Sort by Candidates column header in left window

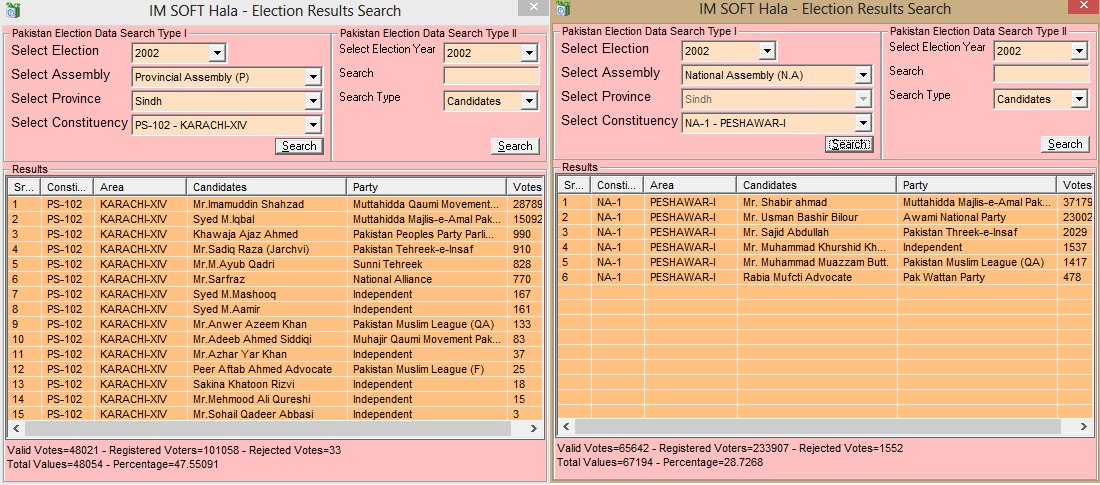click(267, 187)
